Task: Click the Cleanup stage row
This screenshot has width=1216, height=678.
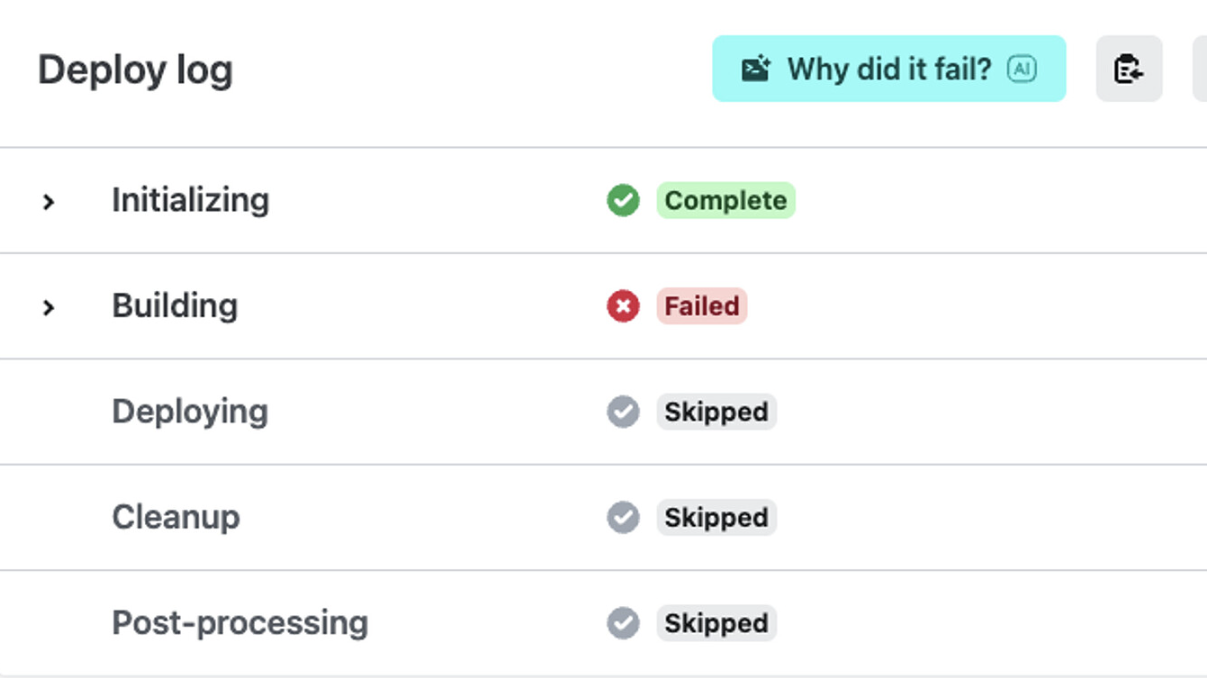Action: (x=176, y=517)
